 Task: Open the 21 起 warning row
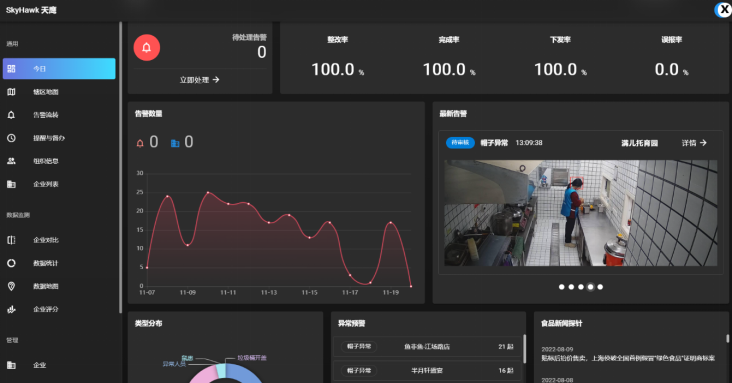[428, 347]
